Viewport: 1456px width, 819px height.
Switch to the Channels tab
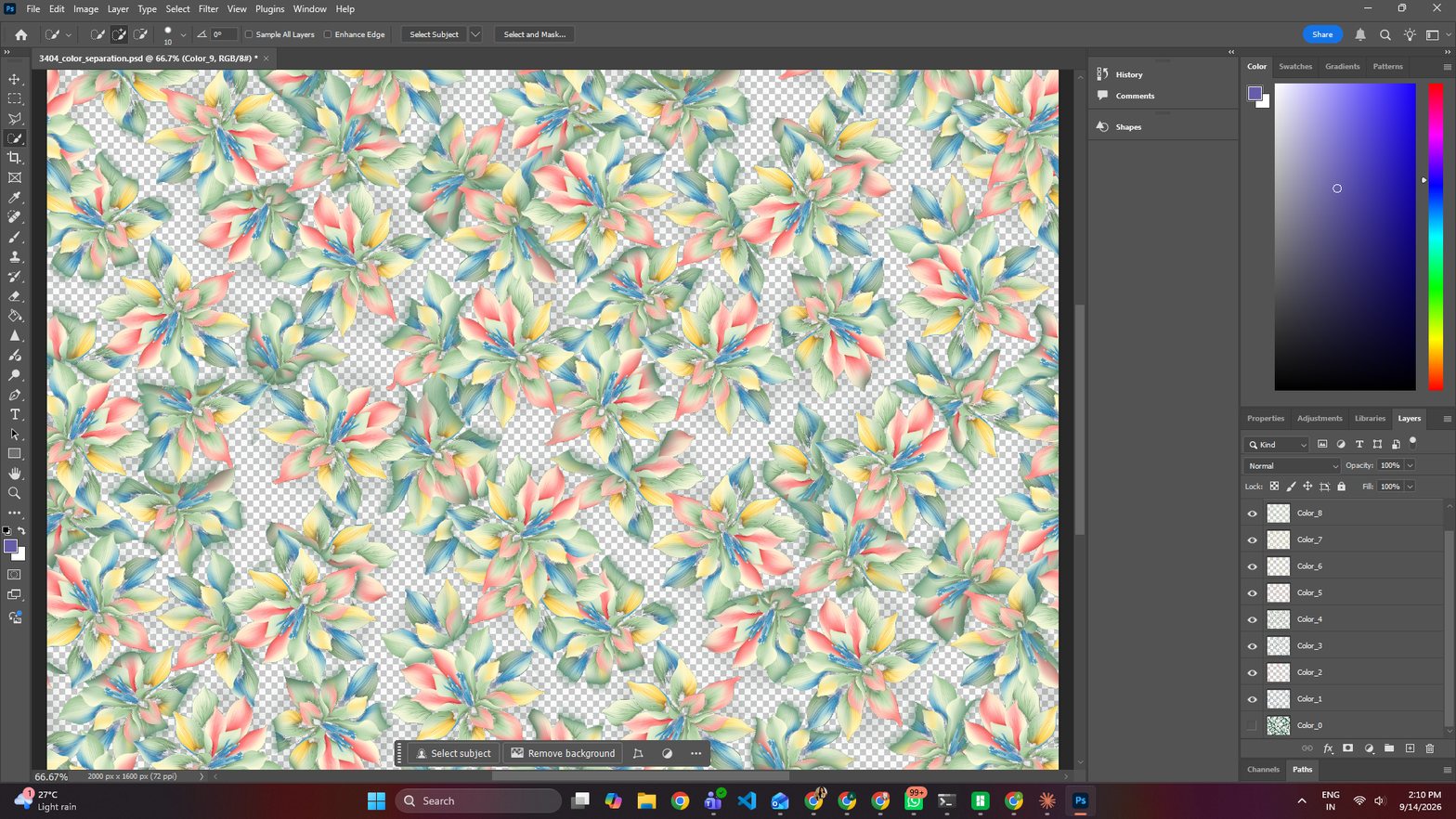pyautogui.click(x=1263, y=769)
